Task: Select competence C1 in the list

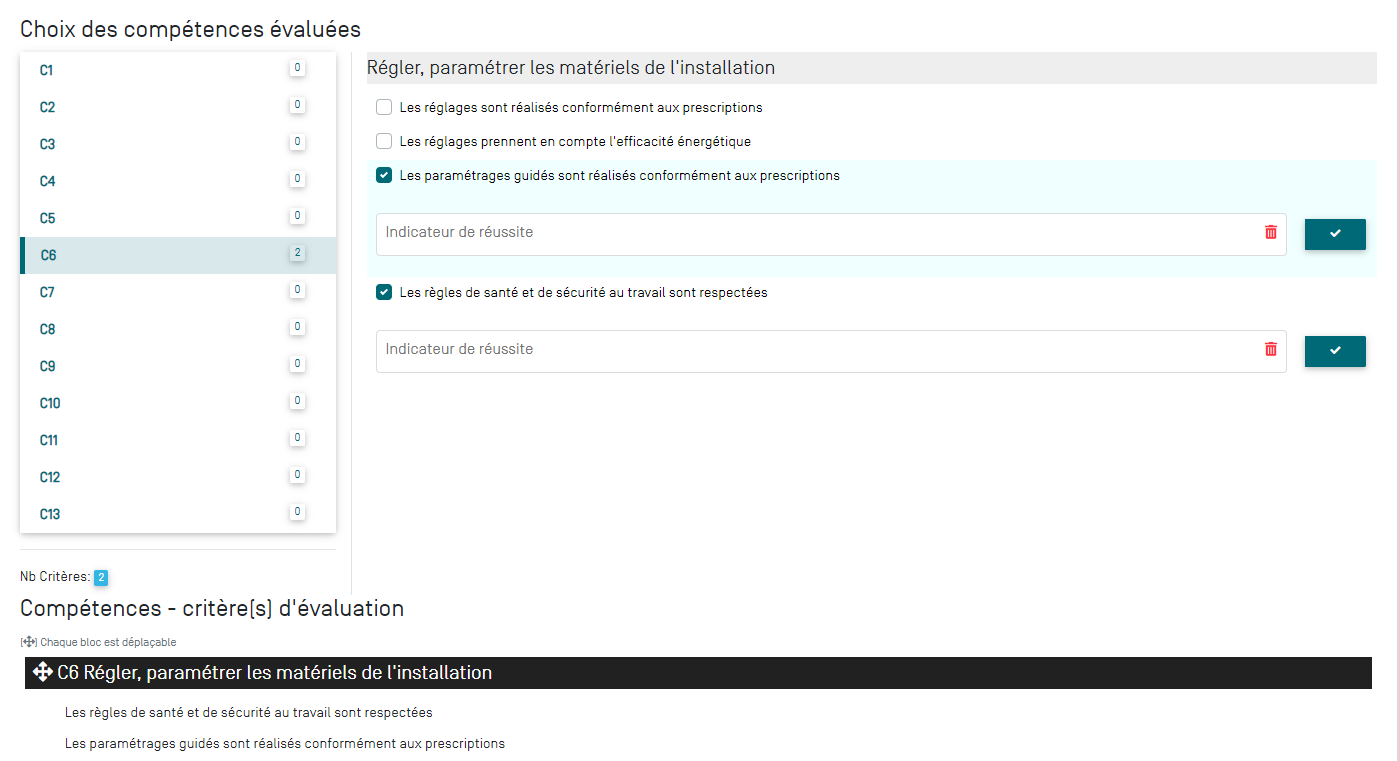Action: 47,70
